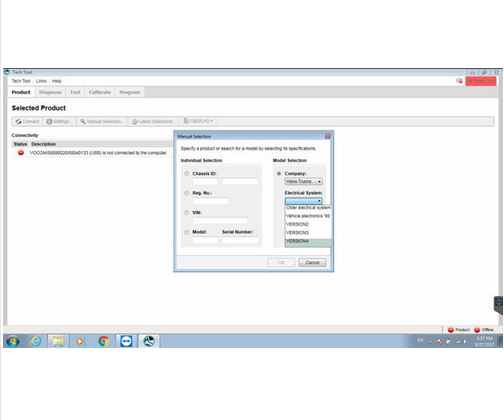Image resolution: width=504 pixels, height=420 pixels.
Task: Open the Links menu
Action: 41,81
